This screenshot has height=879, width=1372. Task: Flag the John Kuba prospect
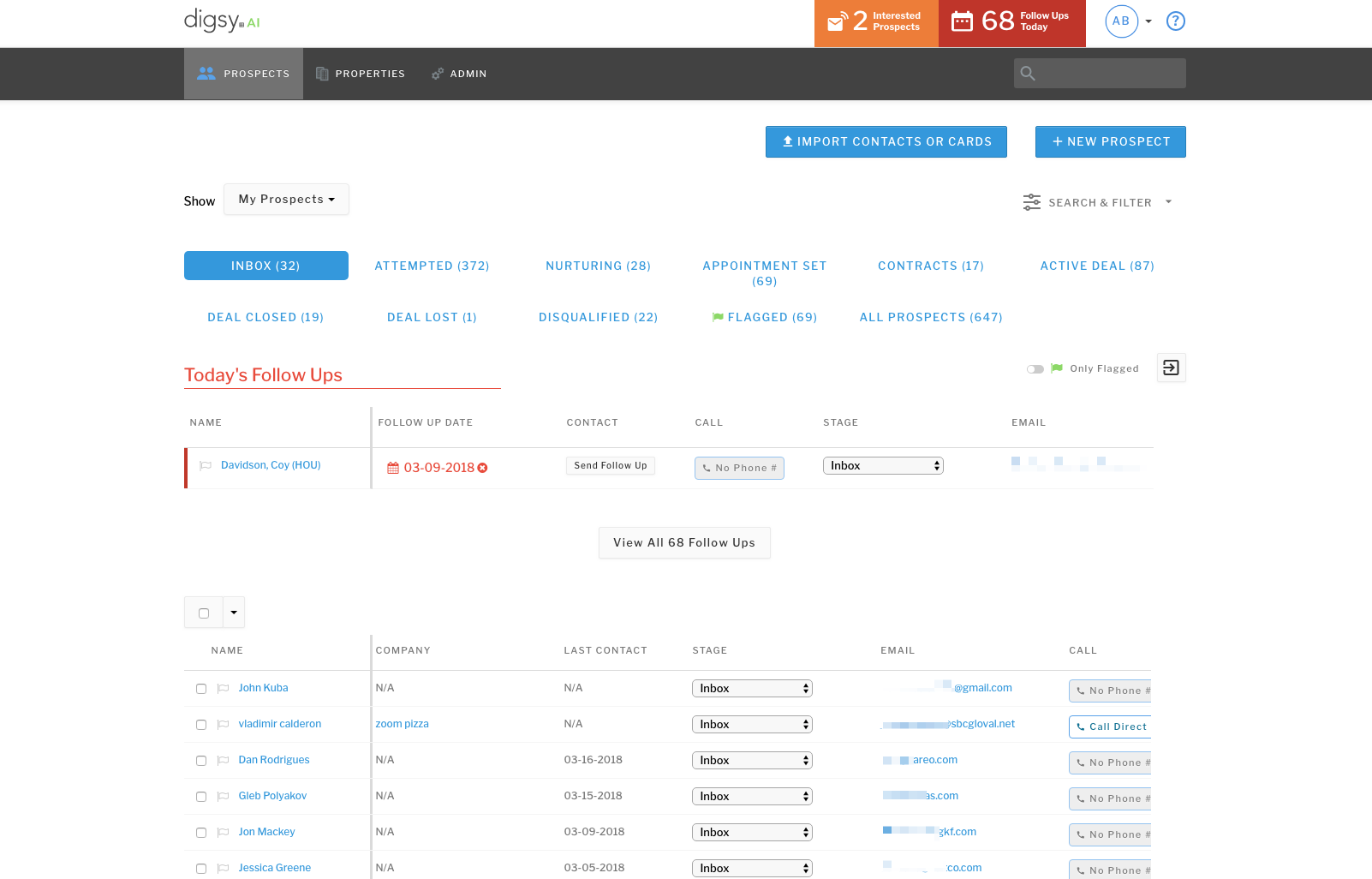(x=223, y=688)
